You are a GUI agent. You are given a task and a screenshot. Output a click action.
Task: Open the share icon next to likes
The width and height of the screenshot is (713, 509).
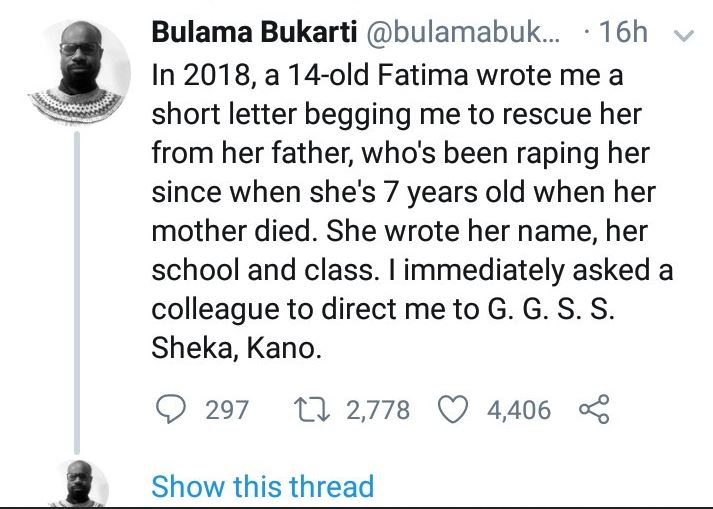[593, 409]
